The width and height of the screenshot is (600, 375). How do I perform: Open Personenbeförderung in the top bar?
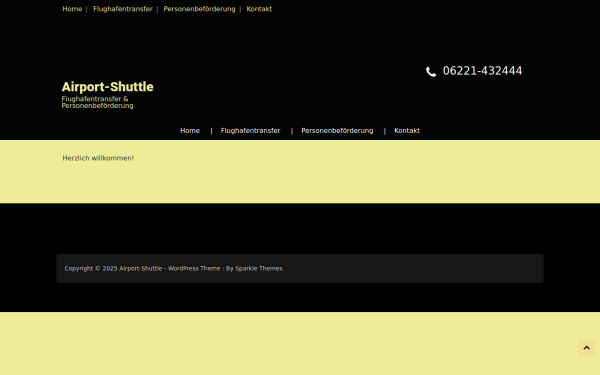pos(199,9)
